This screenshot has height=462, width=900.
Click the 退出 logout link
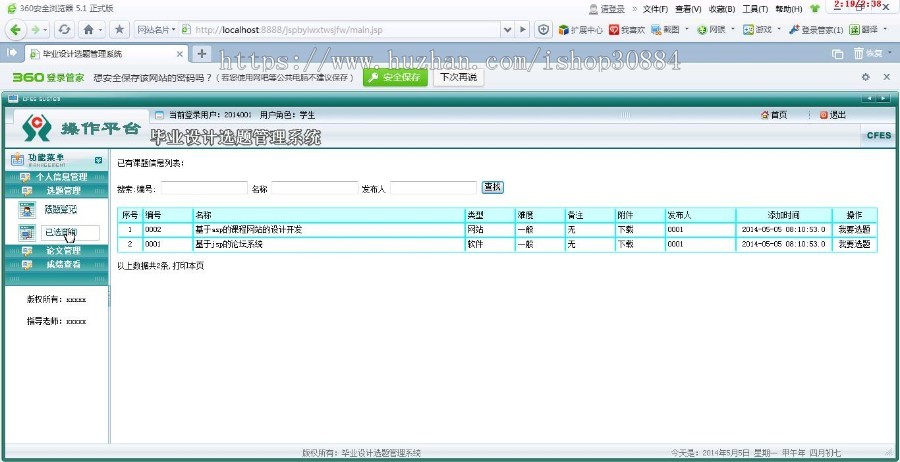832,115
